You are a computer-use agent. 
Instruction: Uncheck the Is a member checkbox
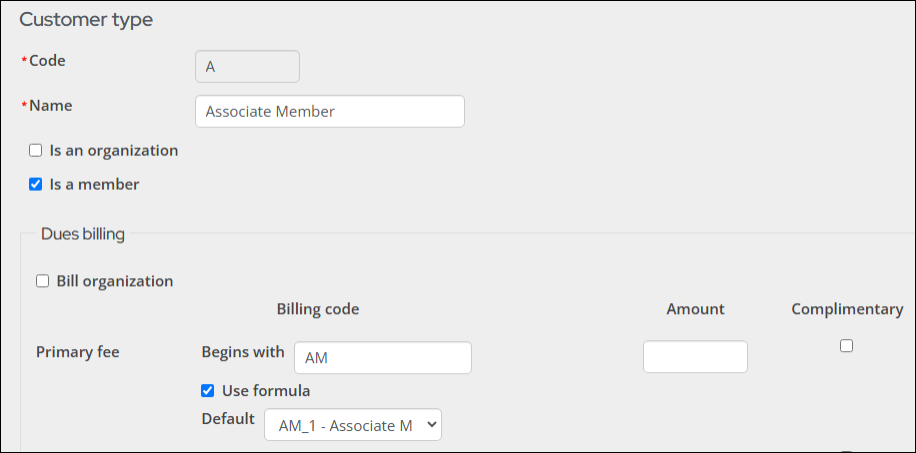(36, 184)
